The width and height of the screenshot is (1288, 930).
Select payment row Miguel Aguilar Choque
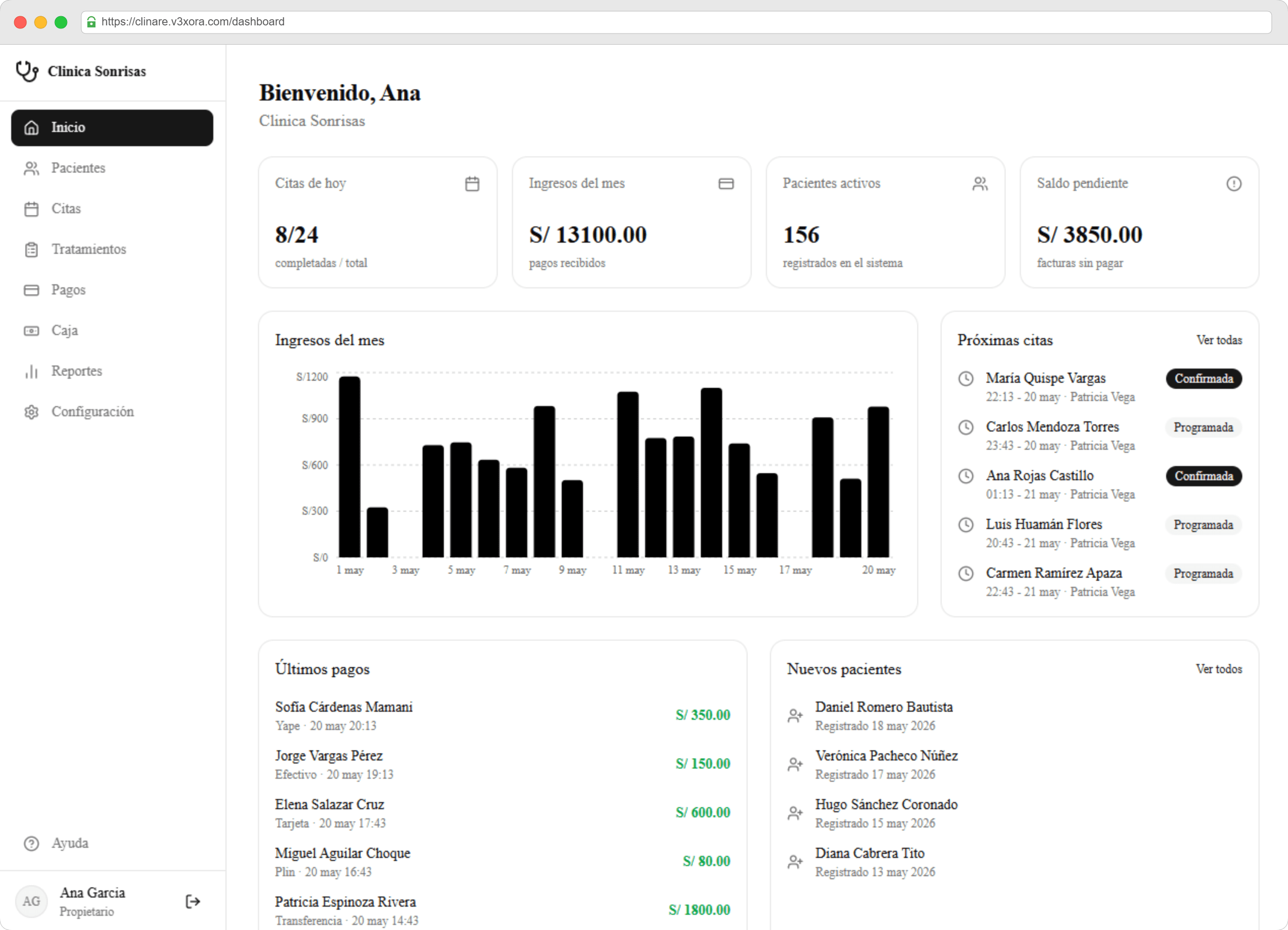(503, 862)
